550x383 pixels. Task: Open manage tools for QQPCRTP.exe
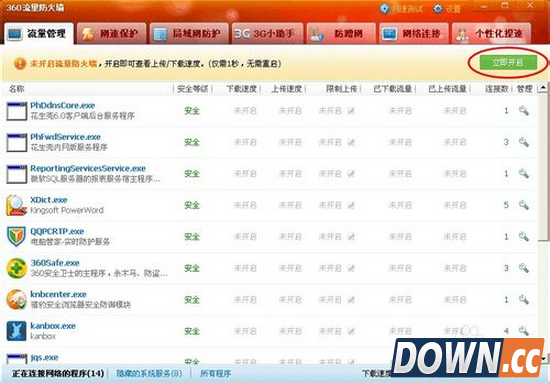(x=523, y=236)
